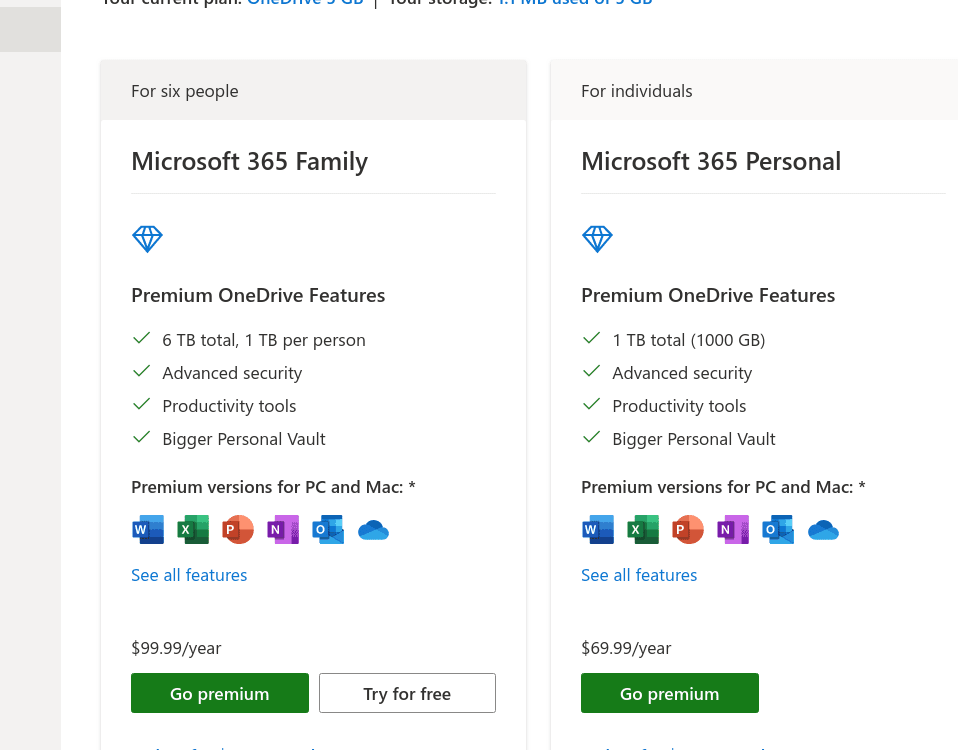Click the diamond icon under Microsoft 365 Personal
The width and height of the screenshot is (958, 750).
tap(597, 238)
